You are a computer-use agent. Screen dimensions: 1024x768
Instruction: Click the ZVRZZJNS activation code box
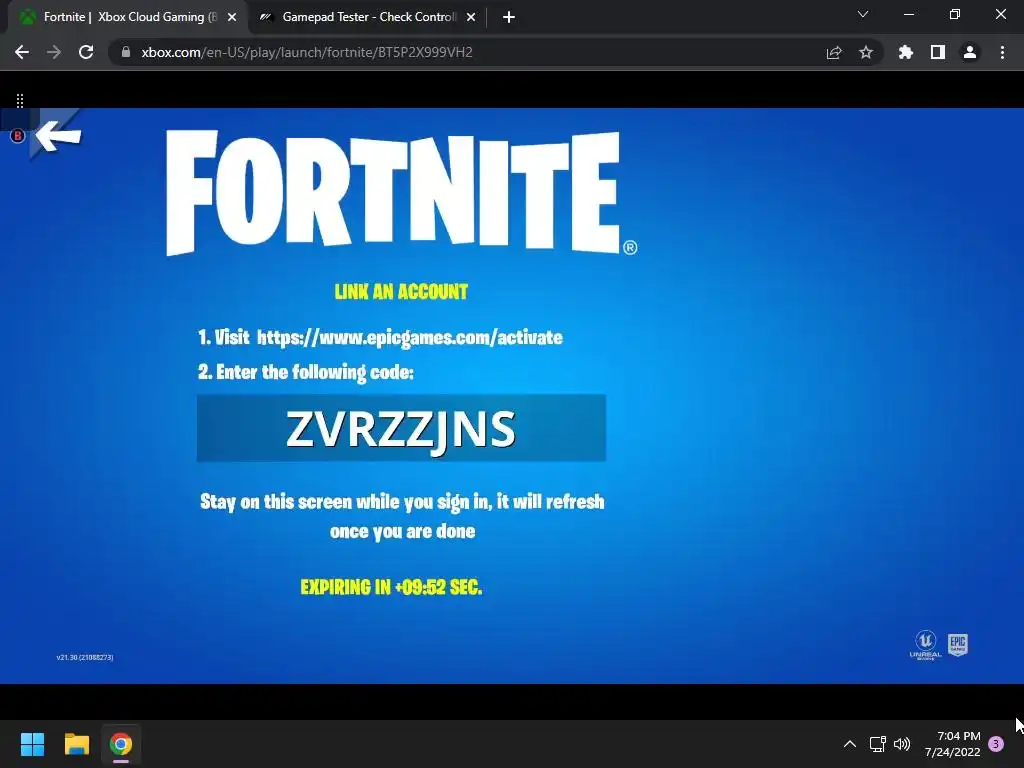[401, 428]
